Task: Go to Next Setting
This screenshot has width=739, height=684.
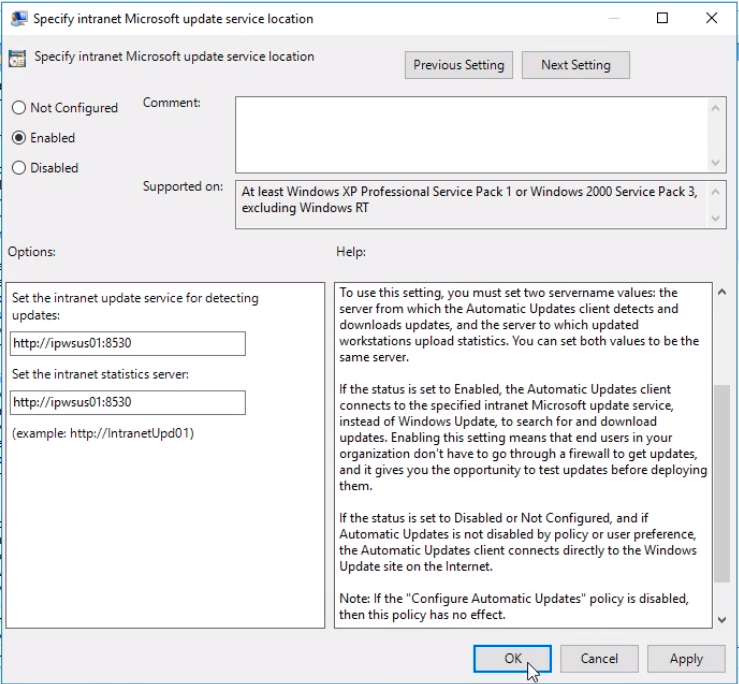Action: 575,65
